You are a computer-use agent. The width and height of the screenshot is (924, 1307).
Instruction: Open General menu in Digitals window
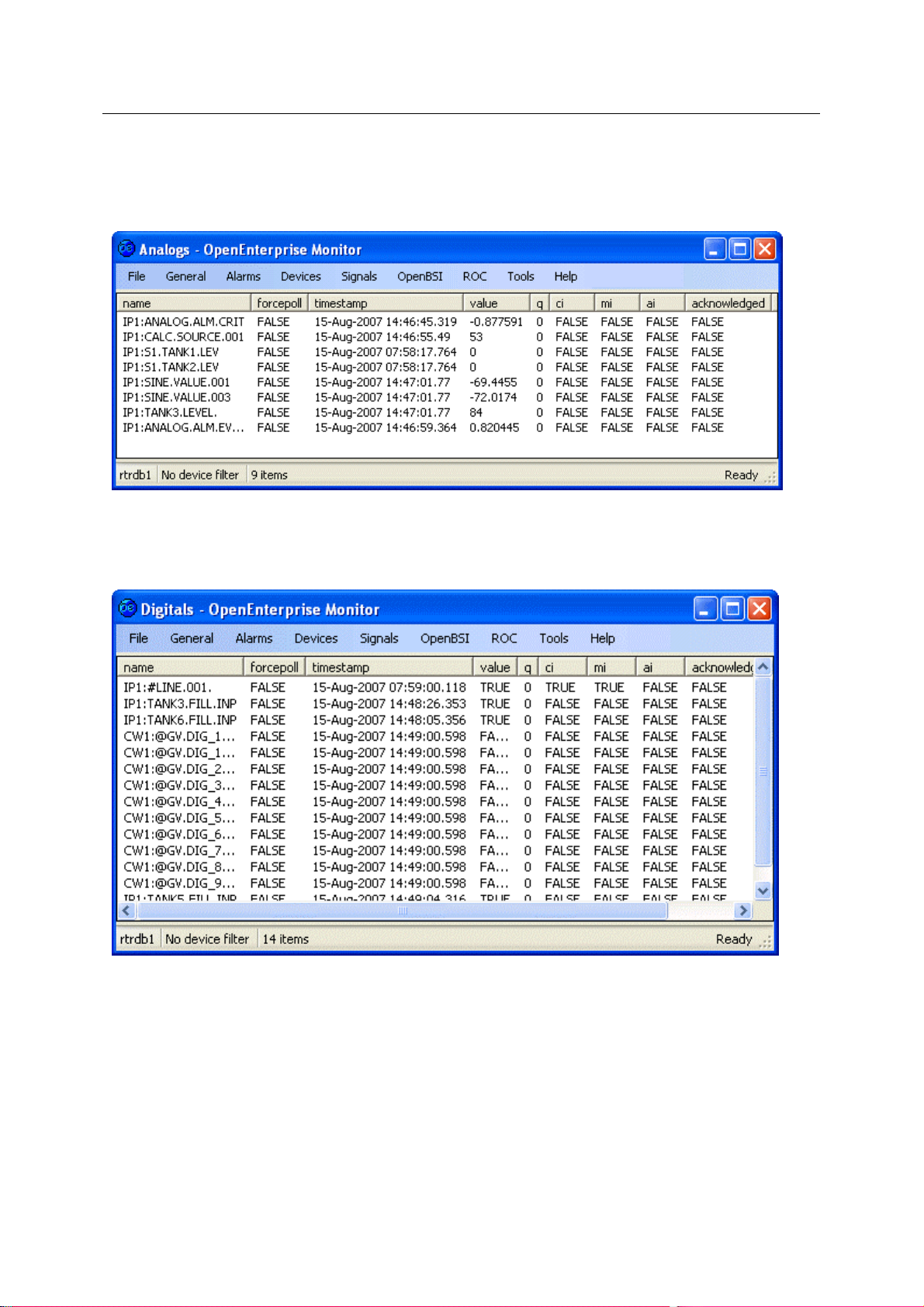click(192, 638)
